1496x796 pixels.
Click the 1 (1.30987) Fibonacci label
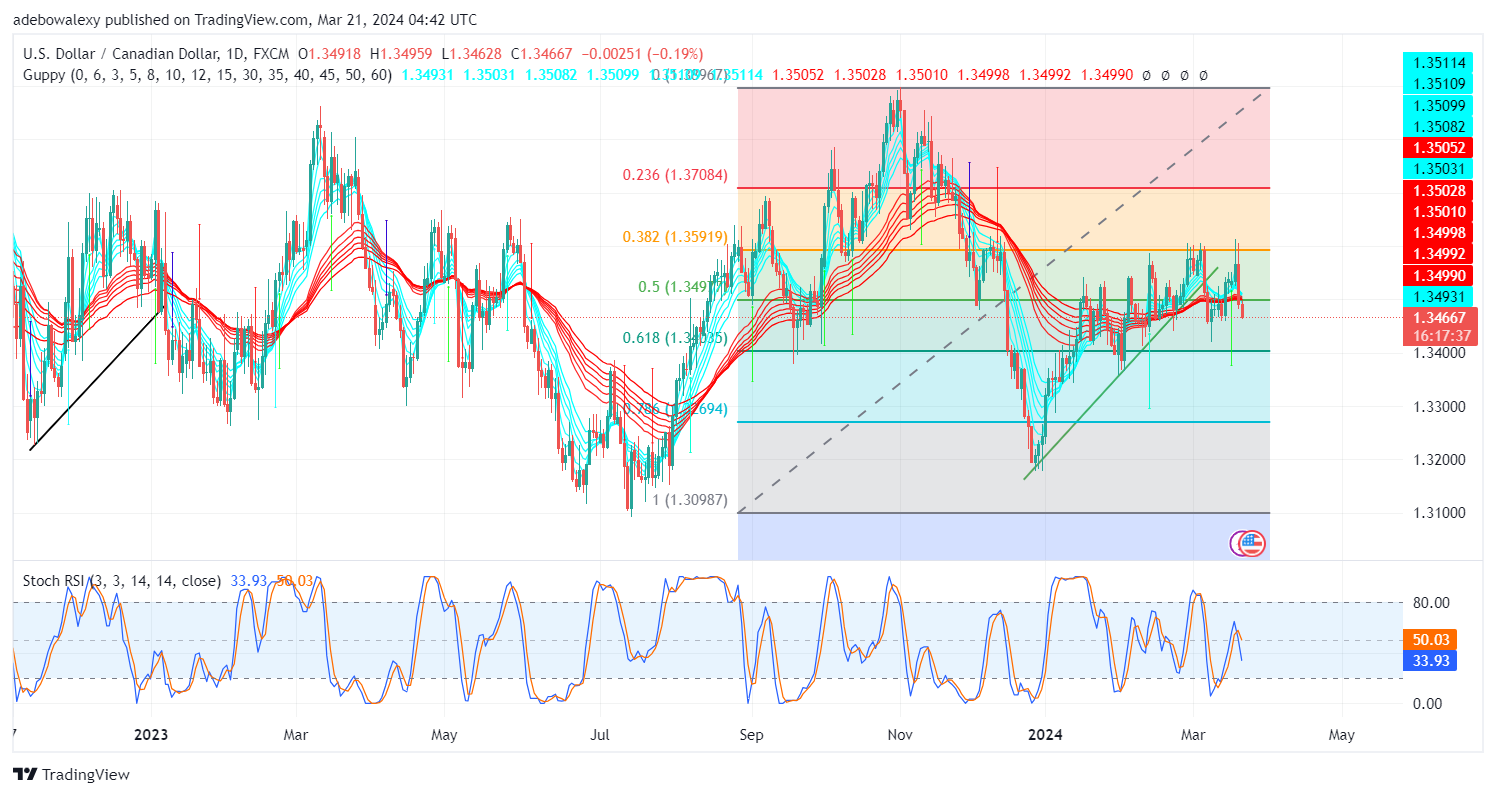point(688,500)
